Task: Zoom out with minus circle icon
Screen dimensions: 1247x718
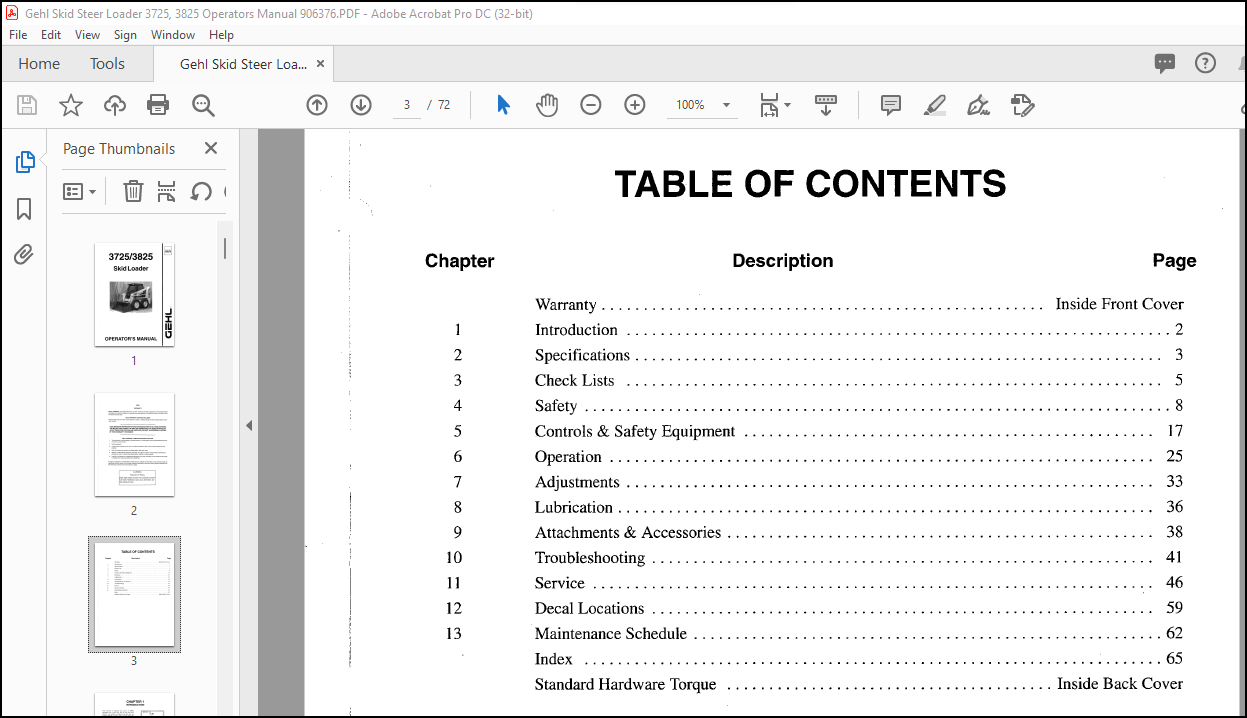Action: coord(591,105)
